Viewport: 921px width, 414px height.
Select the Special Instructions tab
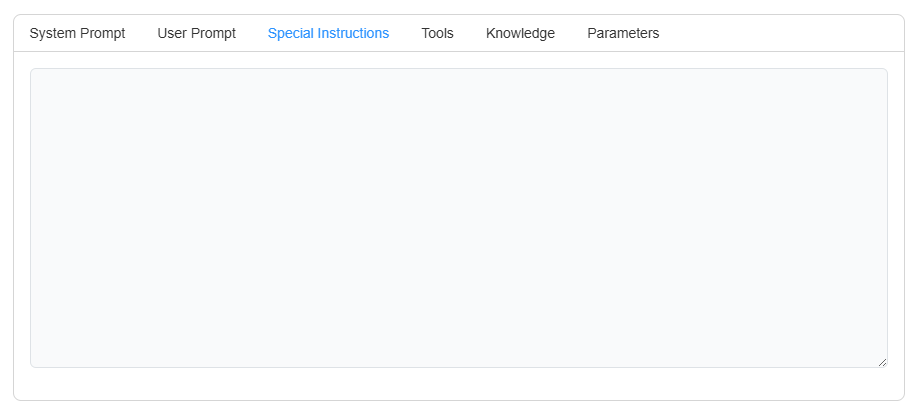click(328, 33)
